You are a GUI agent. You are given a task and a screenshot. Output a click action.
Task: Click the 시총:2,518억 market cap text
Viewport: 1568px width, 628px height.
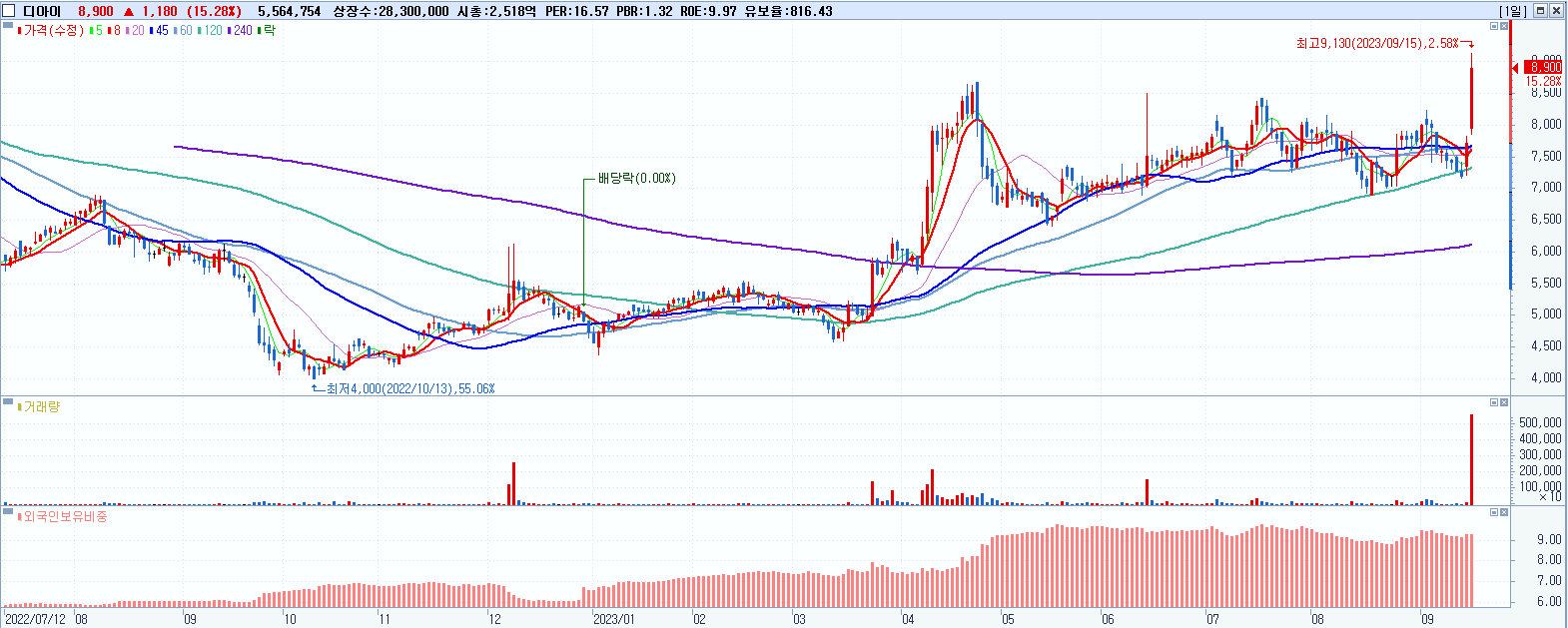pyautogui.click(x=497, y=11)
